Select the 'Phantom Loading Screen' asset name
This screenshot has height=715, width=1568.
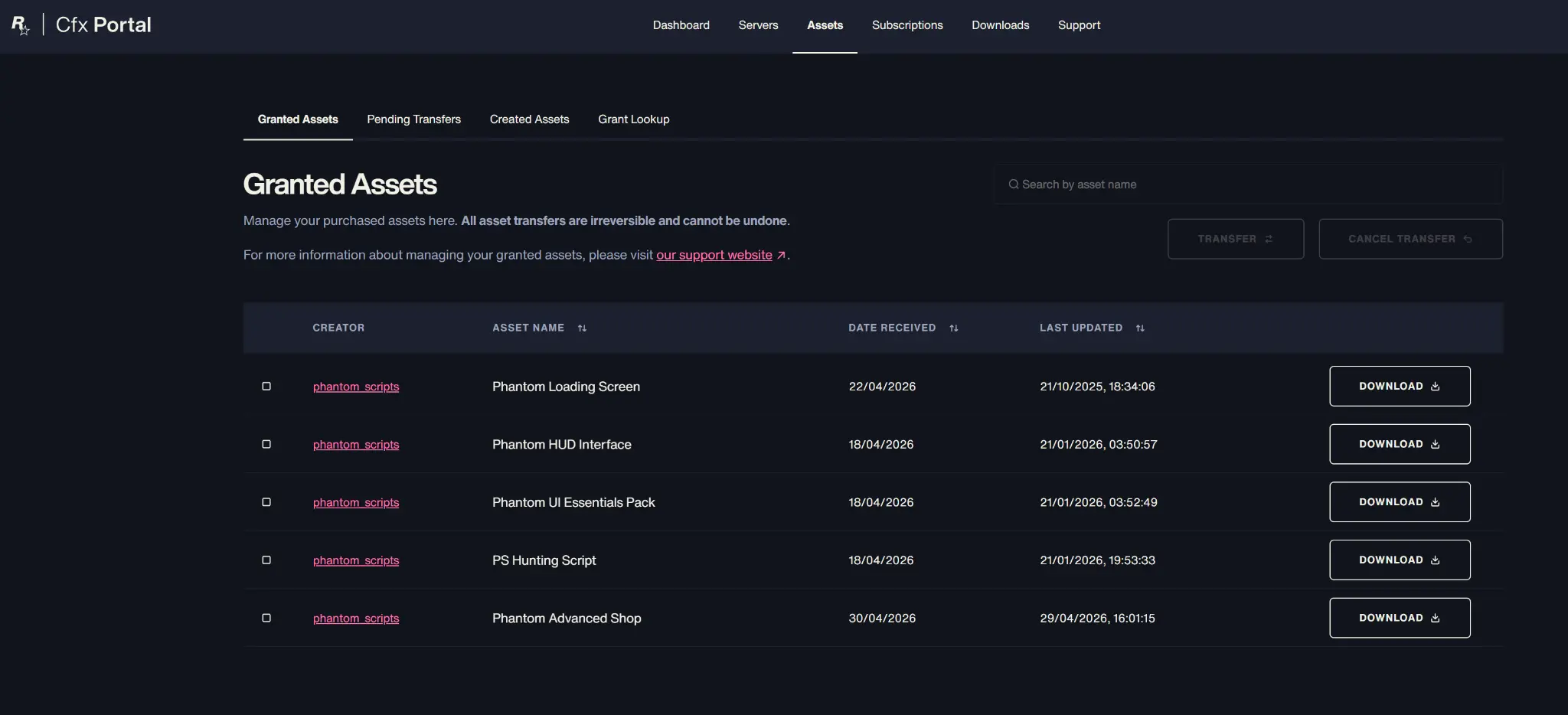coord(566,387)
